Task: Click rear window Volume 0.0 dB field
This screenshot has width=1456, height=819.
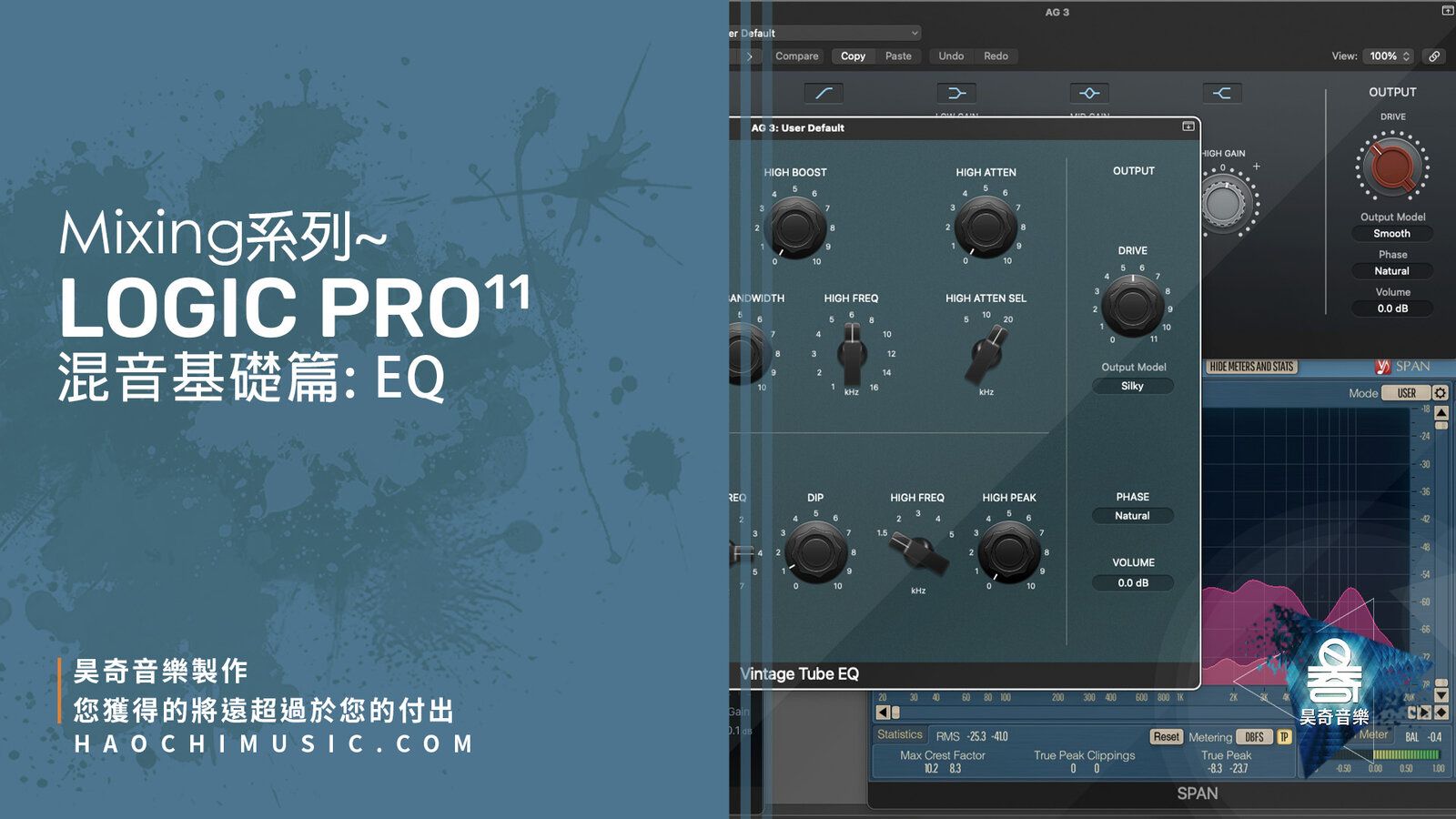Action: 1392,308
